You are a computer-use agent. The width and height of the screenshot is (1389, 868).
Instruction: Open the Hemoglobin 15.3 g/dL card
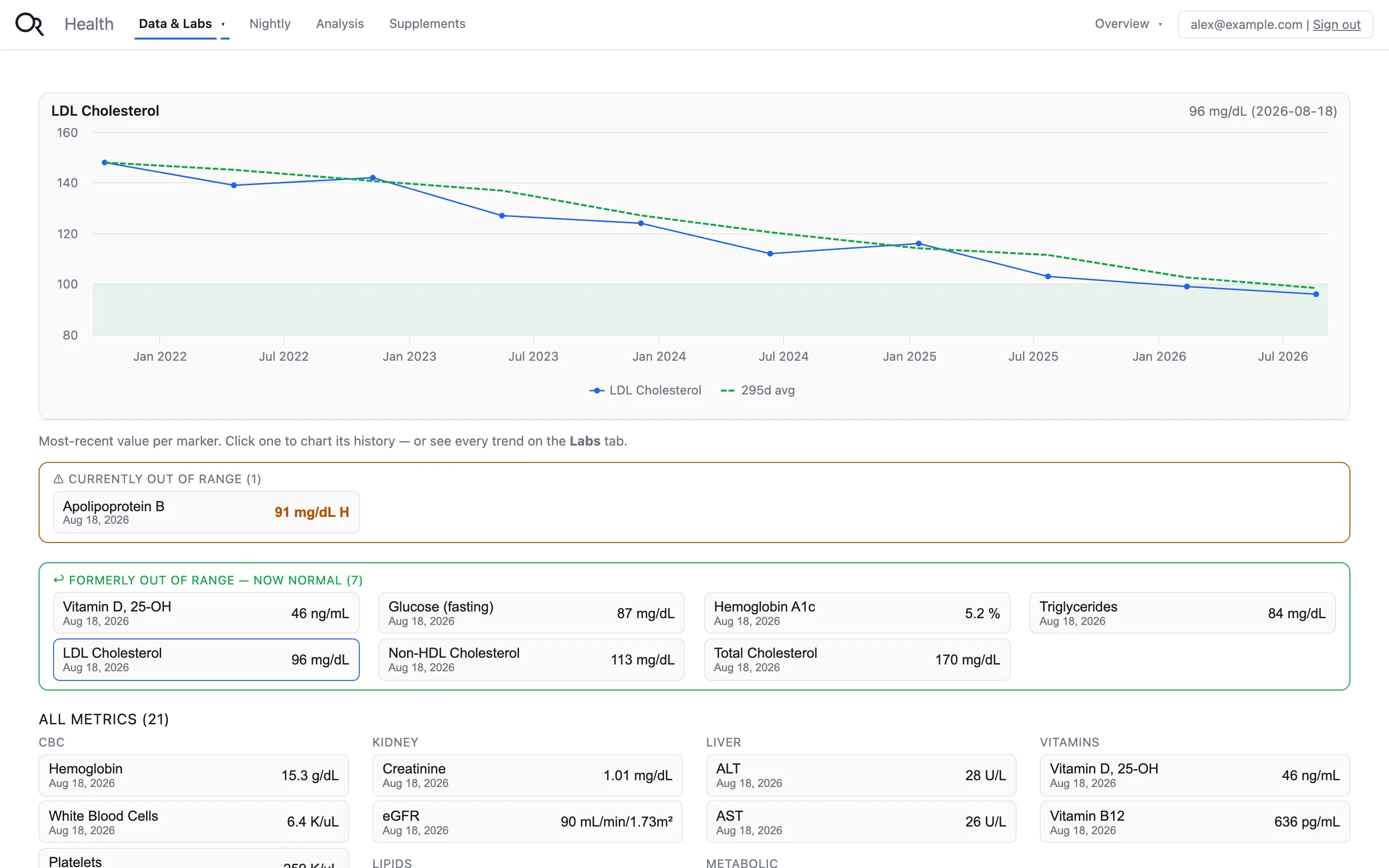193,775
